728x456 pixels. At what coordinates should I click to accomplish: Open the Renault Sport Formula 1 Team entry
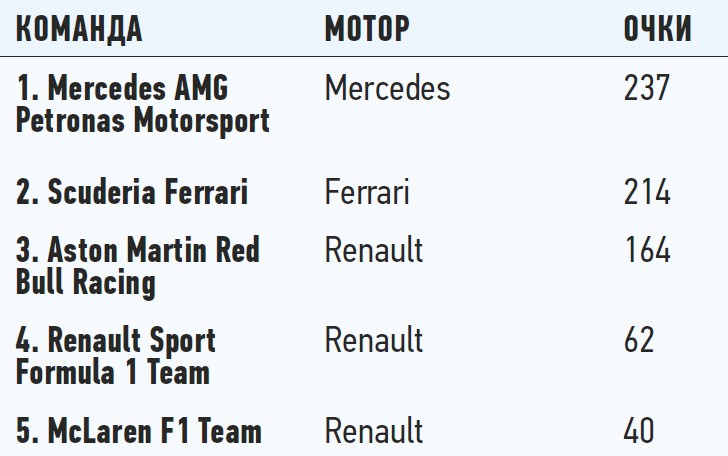point(116,356)
